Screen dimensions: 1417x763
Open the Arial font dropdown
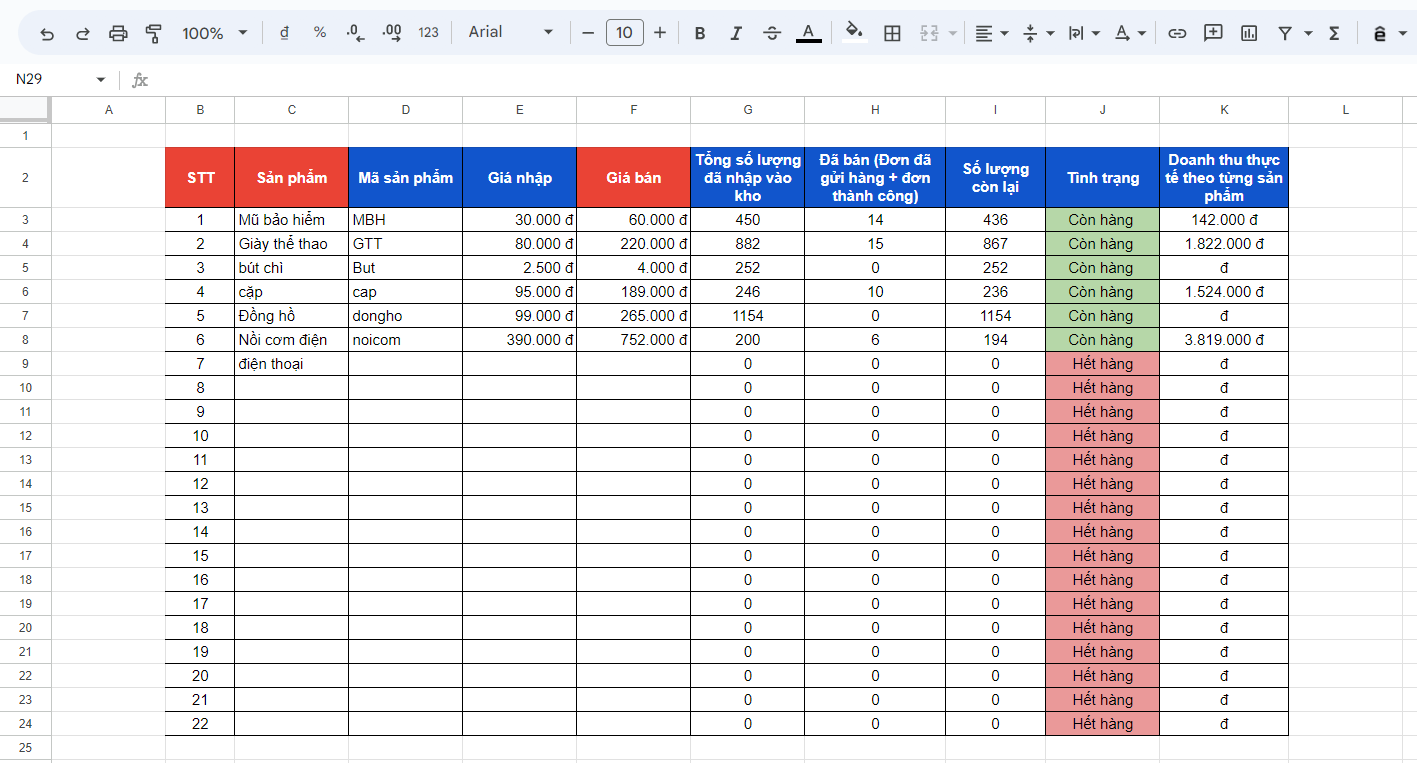coord(510,33)
